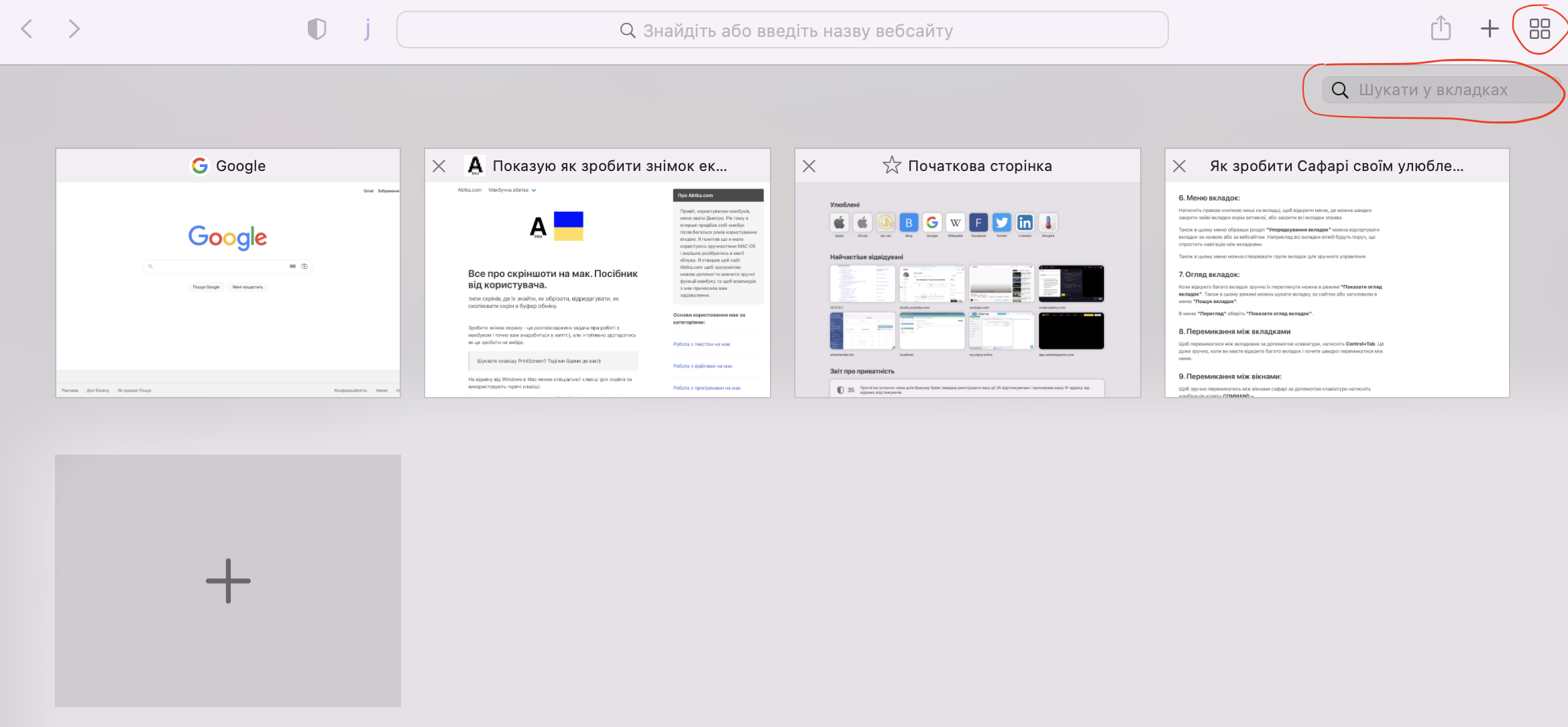Click the Google favicon in tab title

[199, 166]
